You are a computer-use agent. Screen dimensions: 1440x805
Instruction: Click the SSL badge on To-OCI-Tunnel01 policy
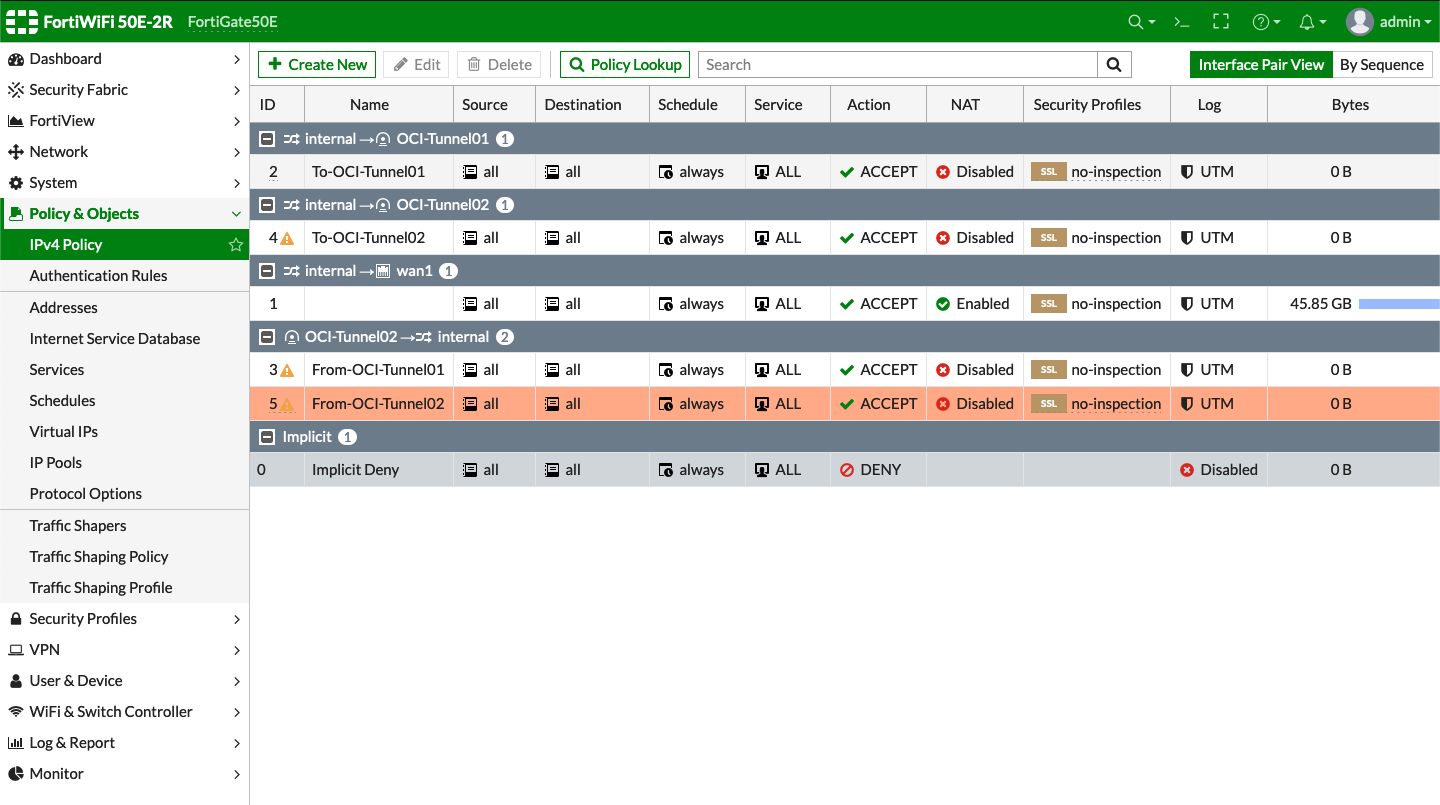1048,171
